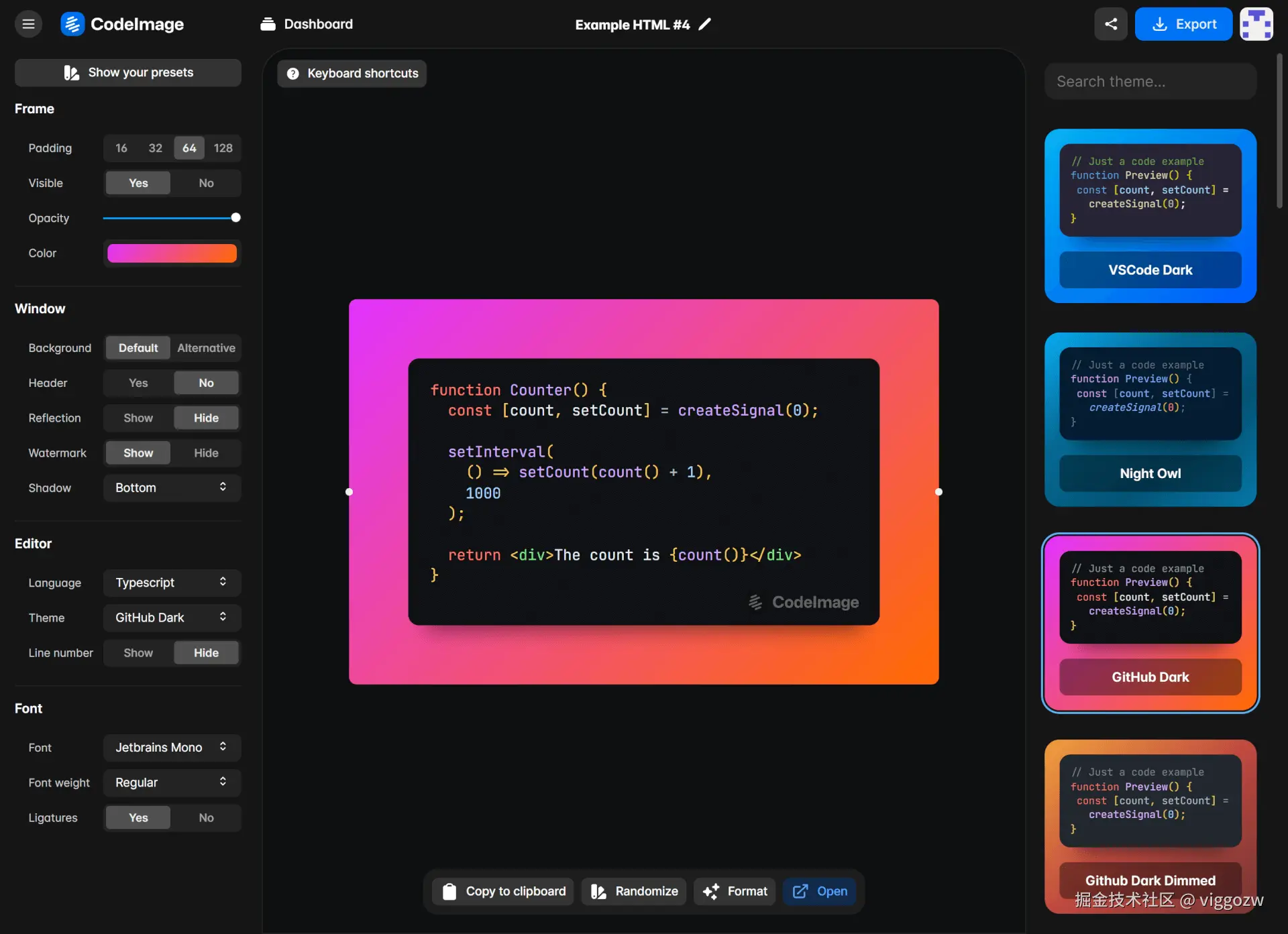The width and height of the screenshot is (1288, 934).
Task: Open Keyboard shortcuts help
Action: click(x=352, y=73)
